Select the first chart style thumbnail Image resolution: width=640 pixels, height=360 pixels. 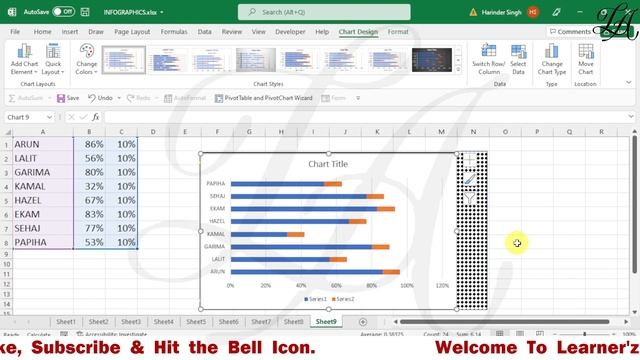(x=124, y=60)
